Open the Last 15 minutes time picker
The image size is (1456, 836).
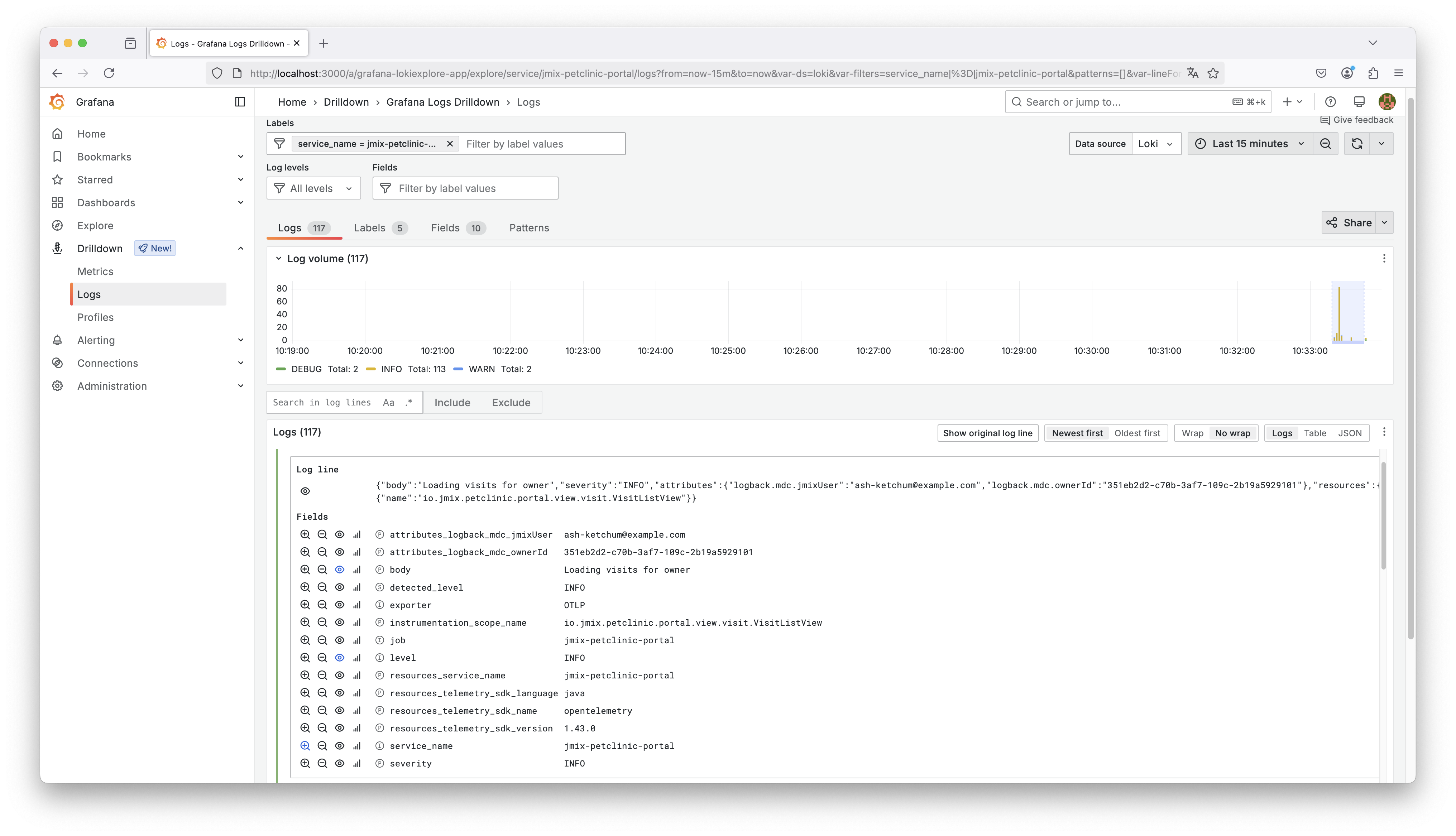pos(1249,144)
